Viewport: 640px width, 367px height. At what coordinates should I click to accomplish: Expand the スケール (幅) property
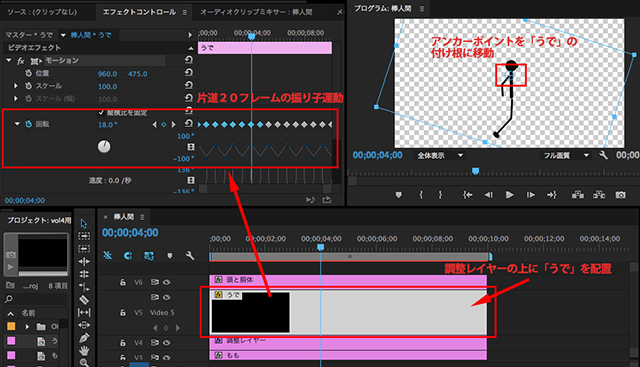point(16,98)
